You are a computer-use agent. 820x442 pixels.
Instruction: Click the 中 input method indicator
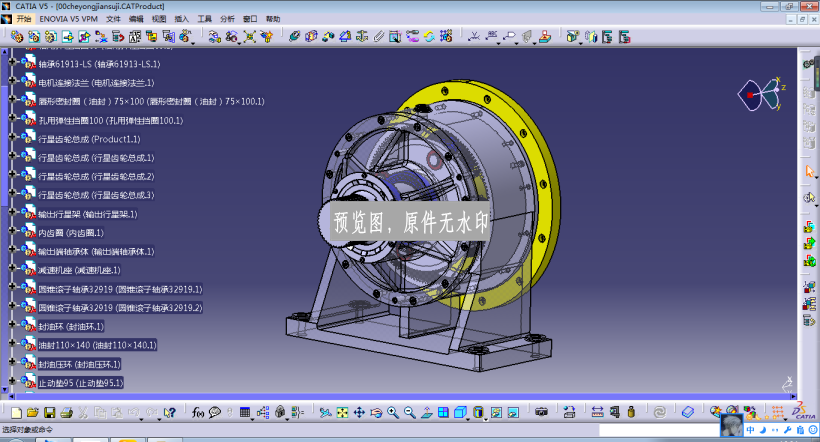tap(751, 430)
